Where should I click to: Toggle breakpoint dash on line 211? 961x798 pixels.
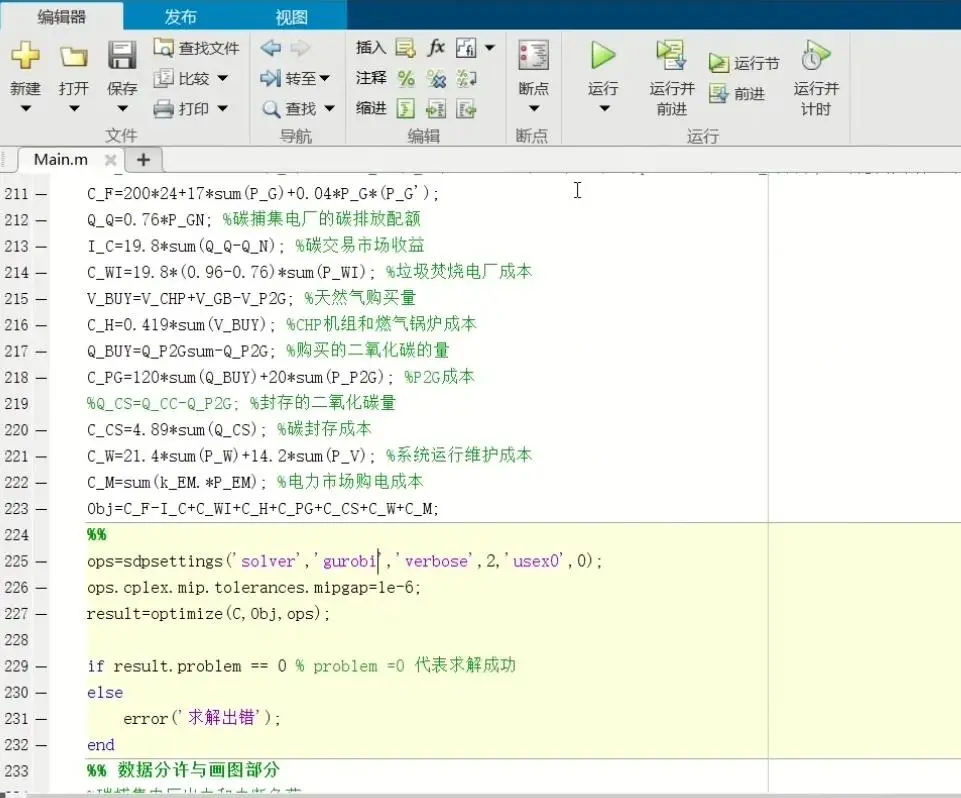(x=41, y=194)
